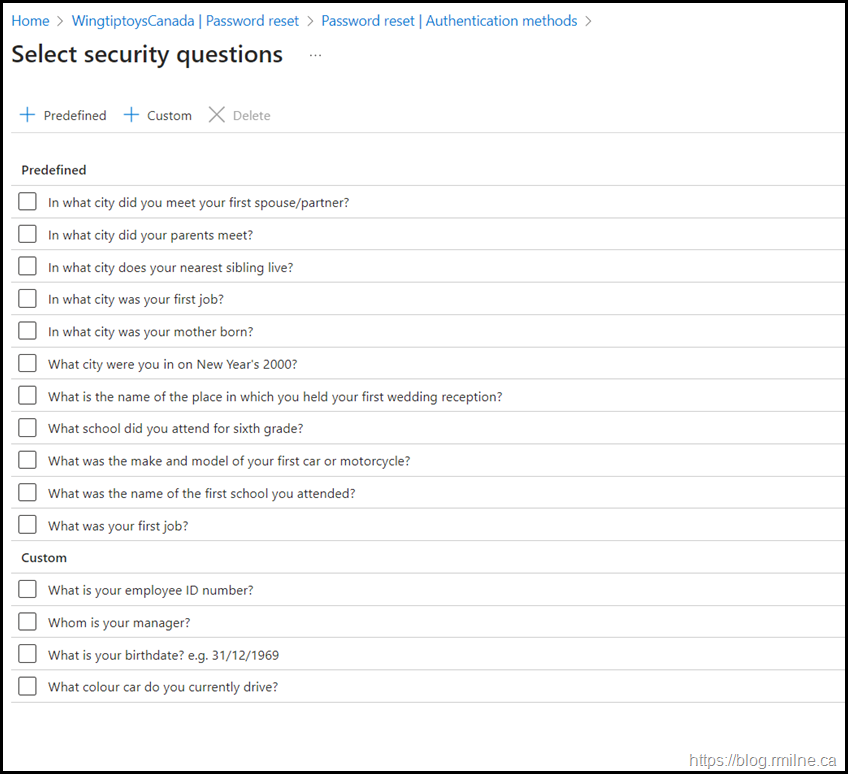
Task: Expand the chevron after Authentication methods breadcrumb
Action: (x=590, y=20)
